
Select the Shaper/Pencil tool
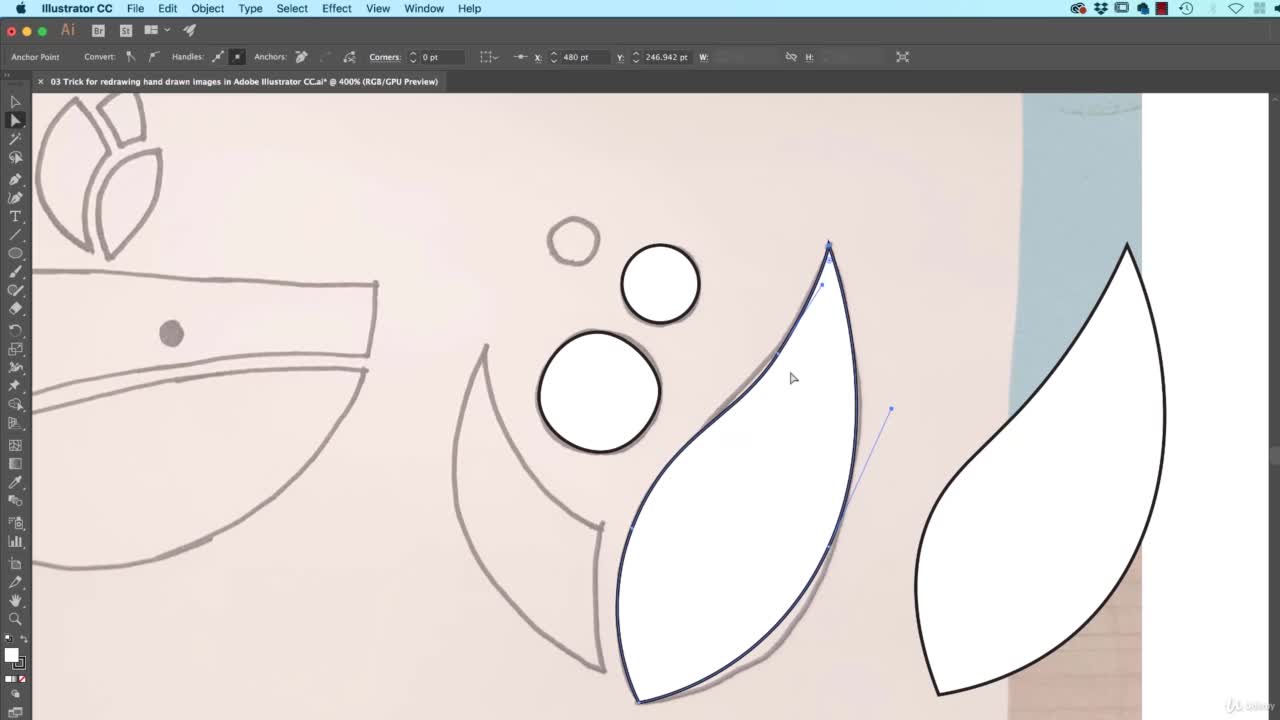15,290
